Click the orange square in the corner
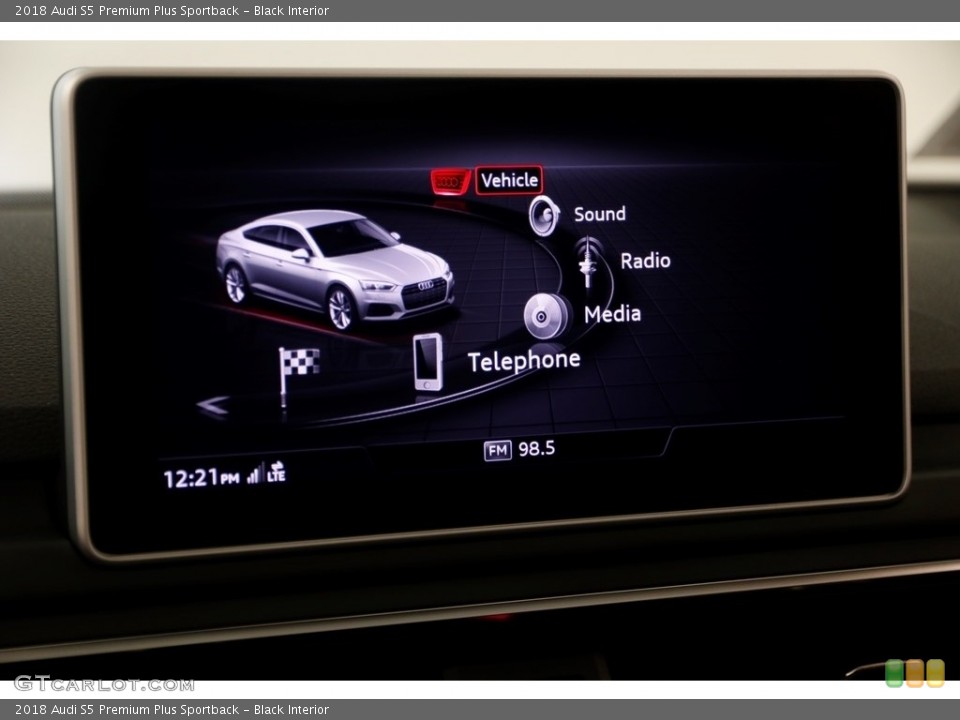The height and width of the screenshot is (720, 960). click(915, 673)
